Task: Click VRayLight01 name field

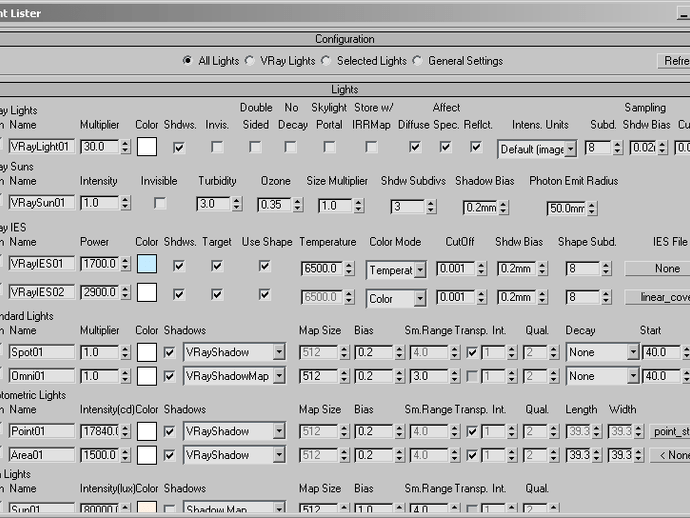Action: 42,147
